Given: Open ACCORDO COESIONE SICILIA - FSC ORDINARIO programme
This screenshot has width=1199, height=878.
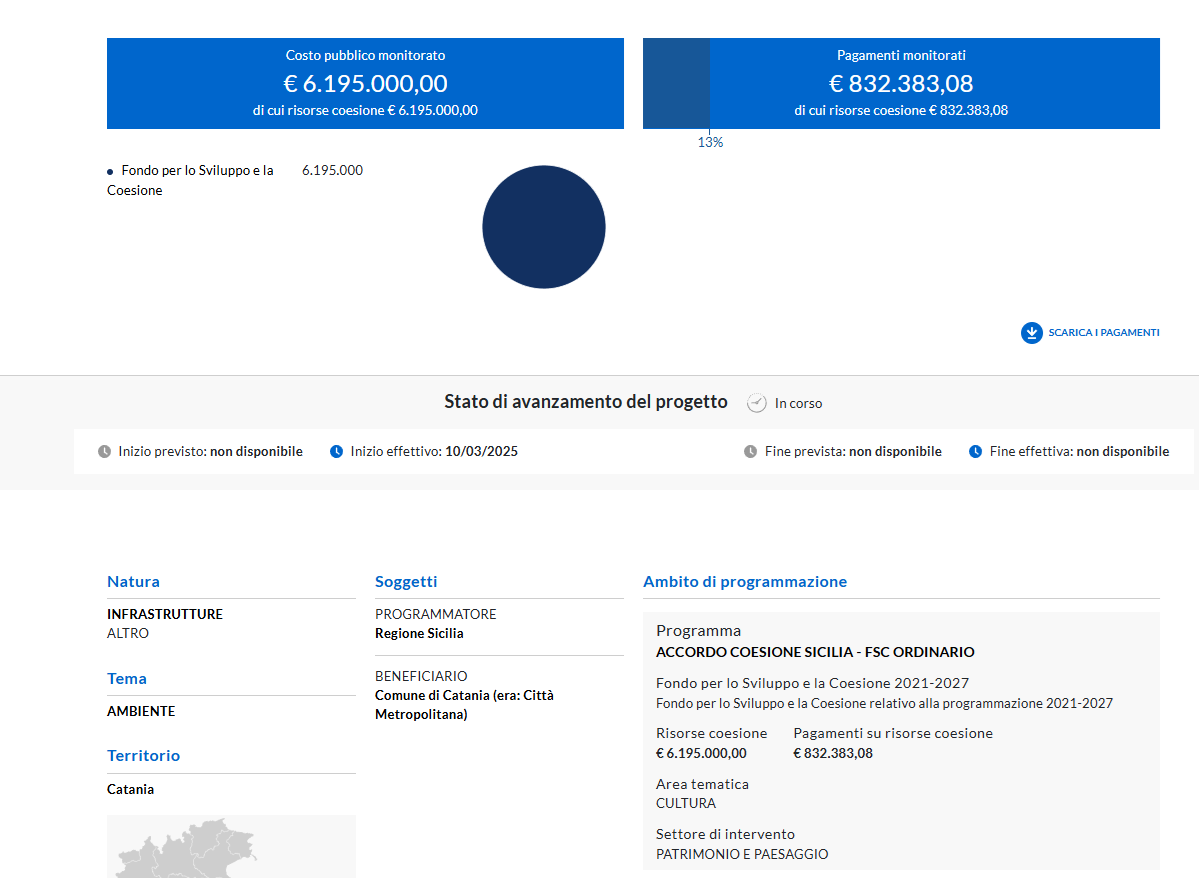Looking at the screenshot, I should pyautogui.click(x=815, y=652).
